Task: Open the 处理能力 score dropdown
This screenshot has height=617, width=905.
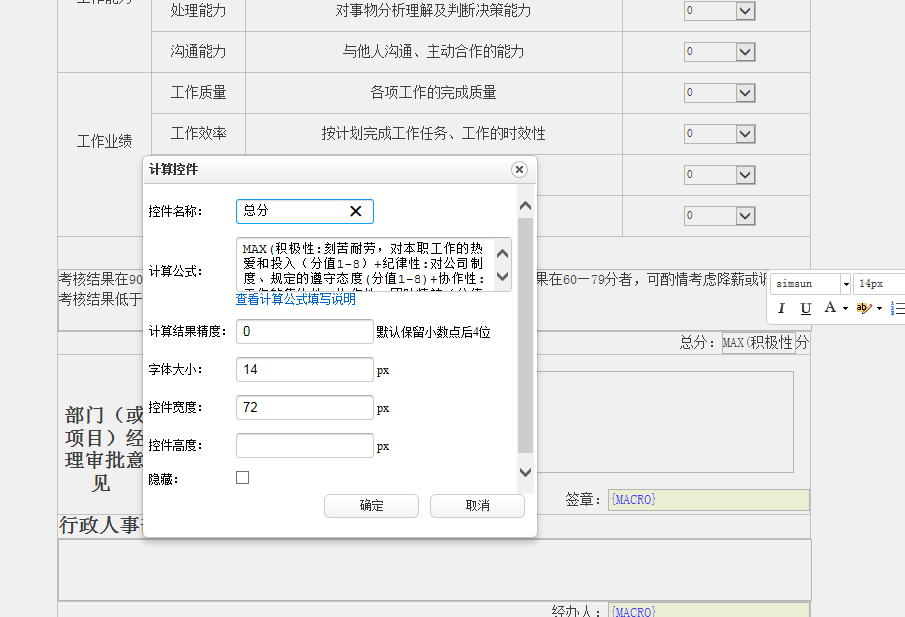Action: click(745, 10)
